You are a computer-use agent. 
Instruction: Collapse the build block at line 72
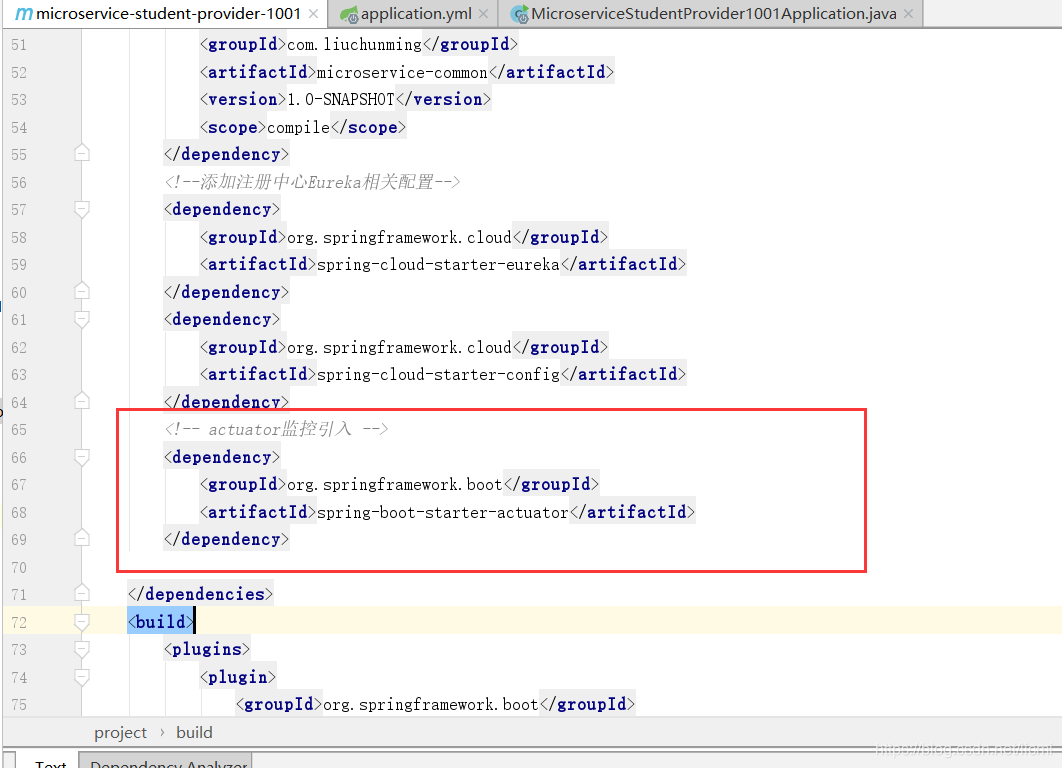[x=81, y=622]
